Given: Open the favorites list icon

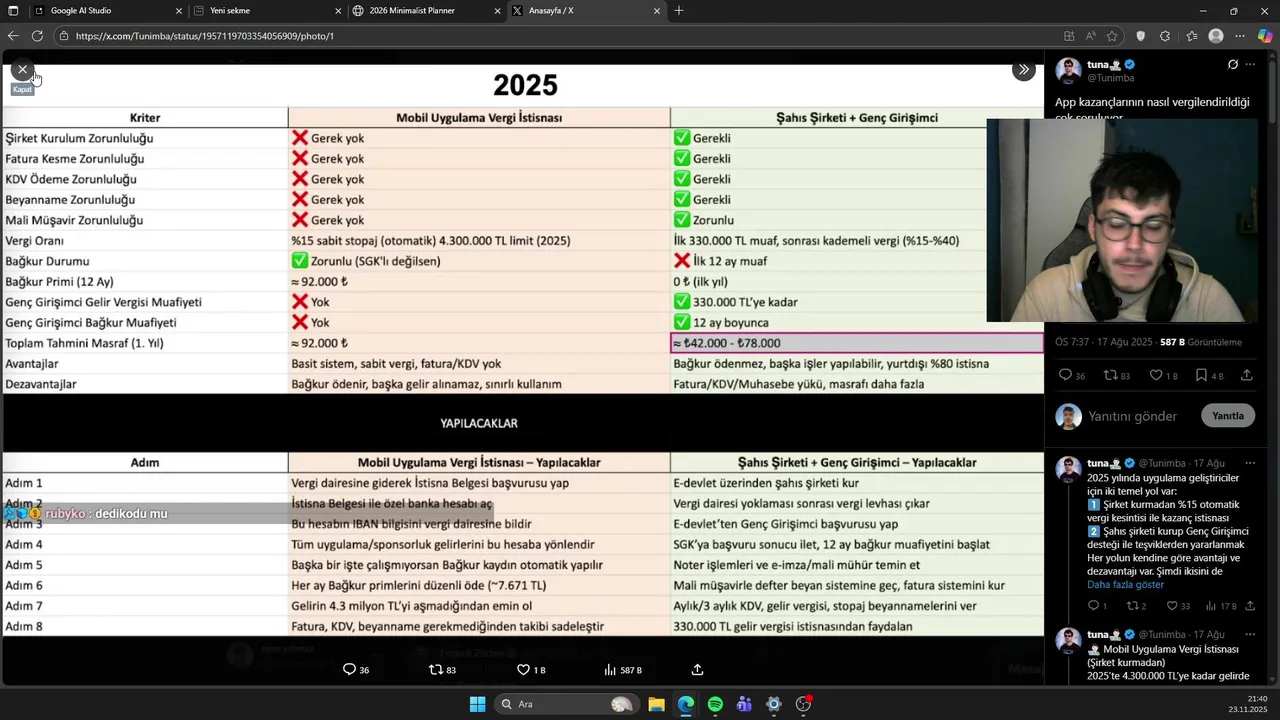Looking at the screenshot, I should click(1191, 36).
